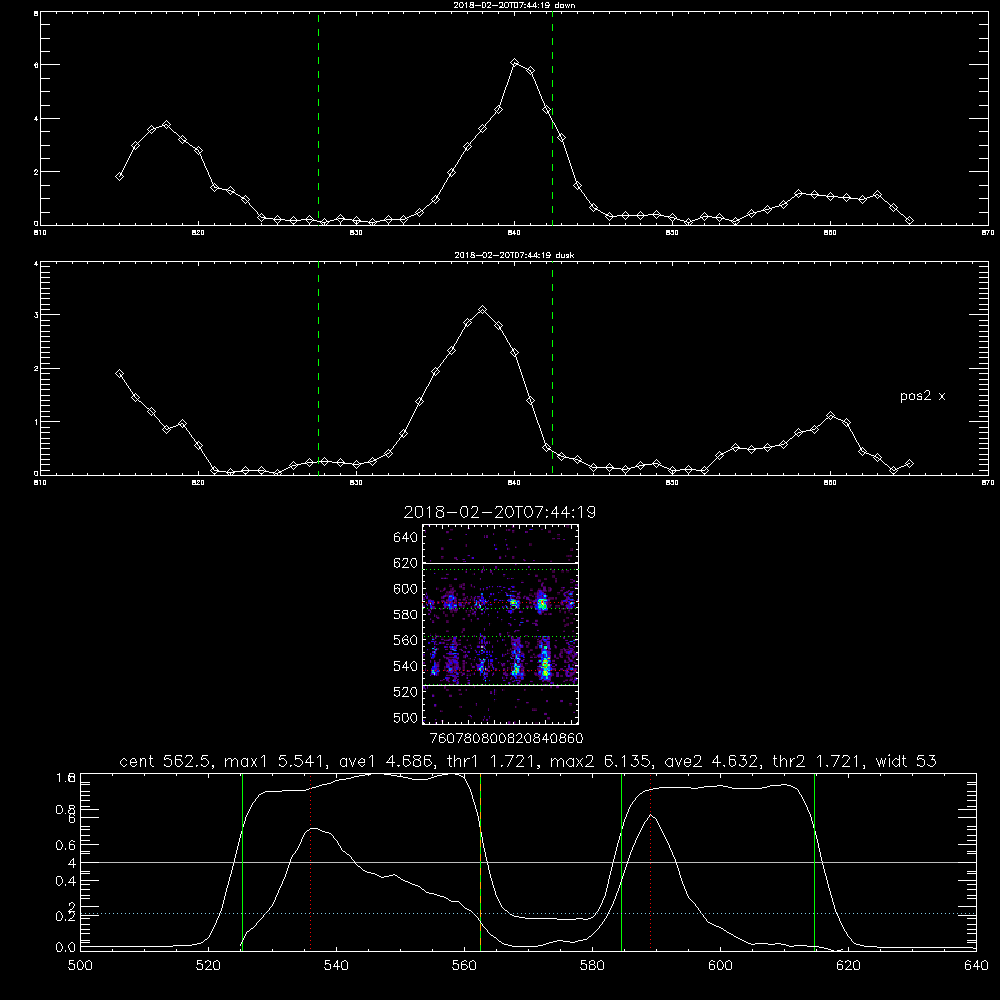Click right green dashed line in dawn plot
Image resolution: width=1000 pixels, height=1000 pixels.
[x=552, y=119]
